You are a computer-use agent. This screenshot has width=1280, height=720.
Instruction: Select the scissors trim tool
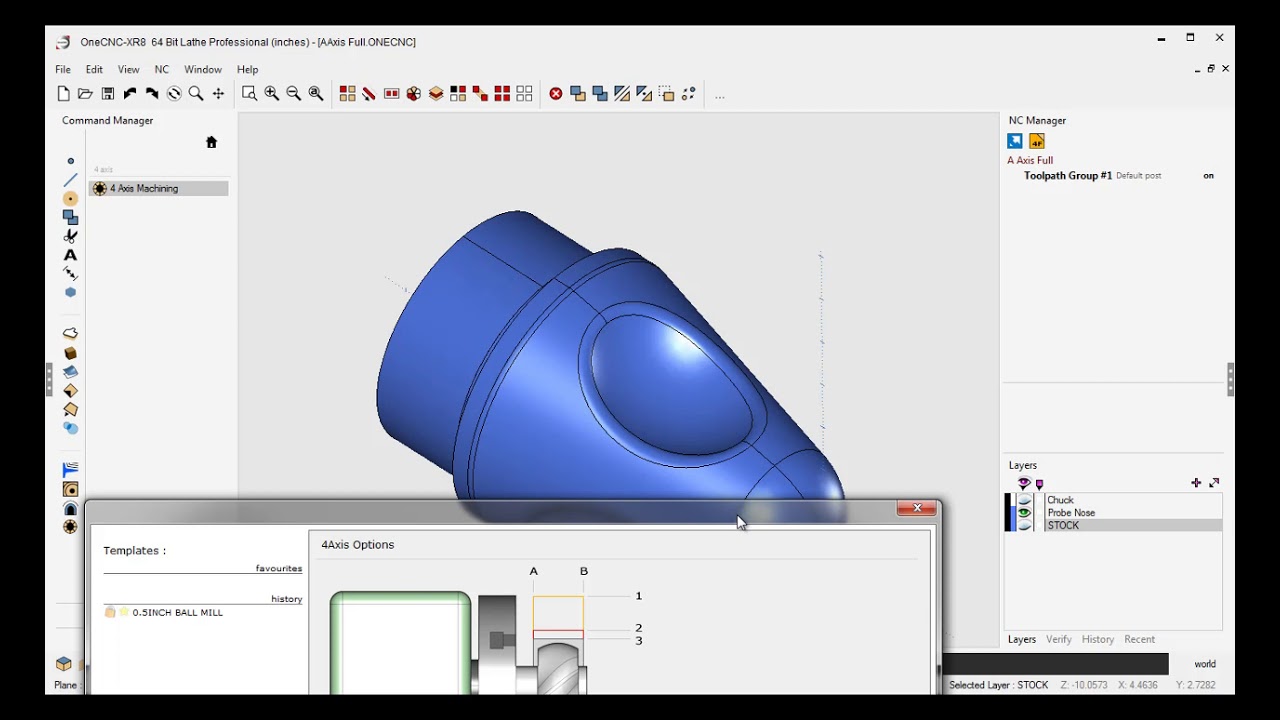70,236
